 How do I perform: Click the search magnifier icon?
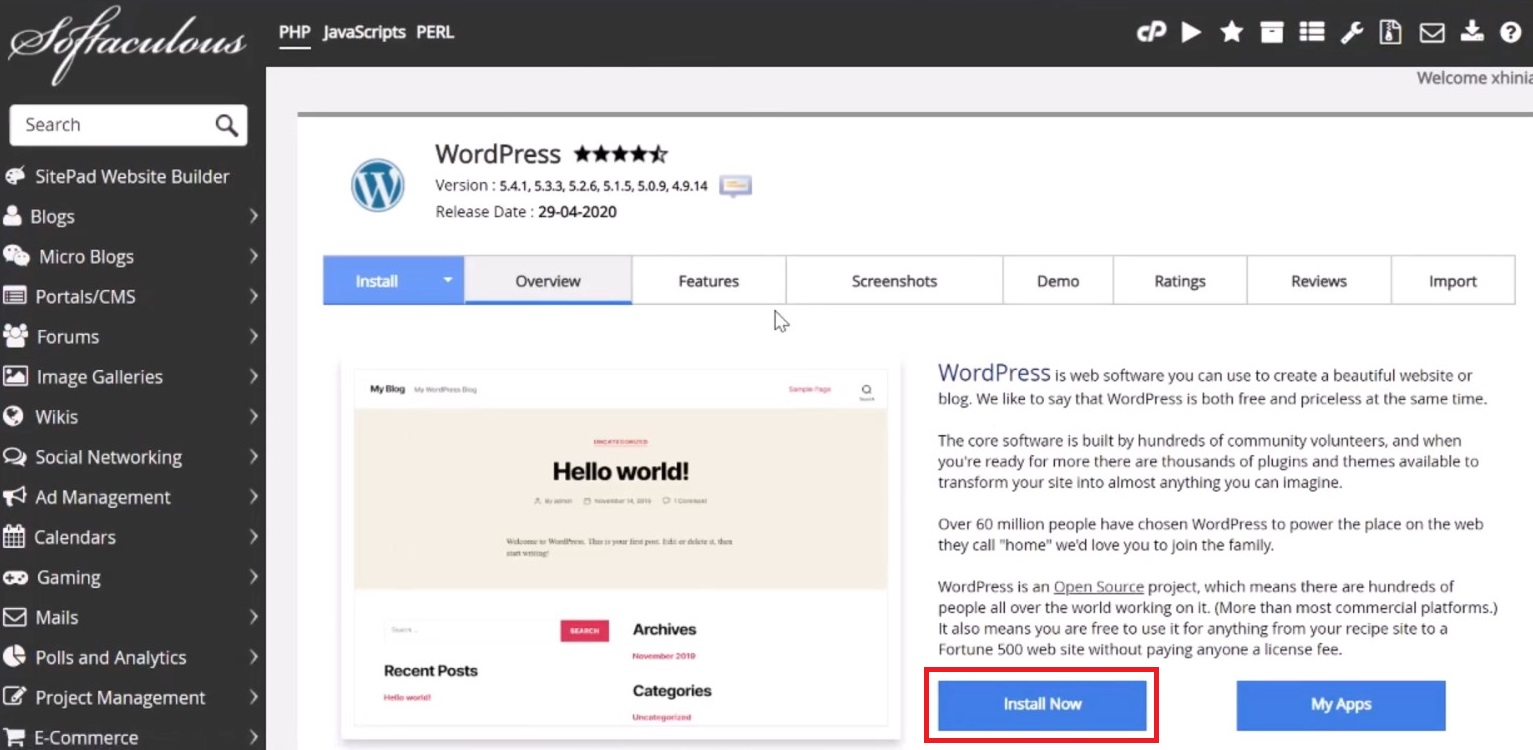pyautogui.click(x=227, y=125)
